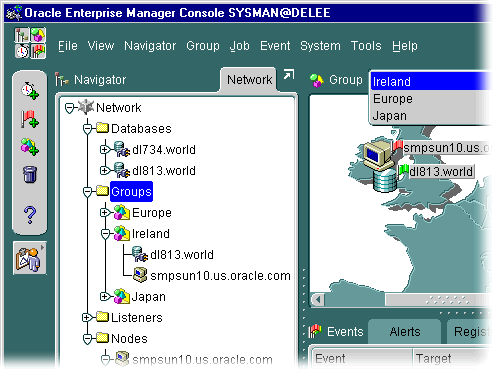Select Ireland in the Group dropdown list
The width and height of the screenshot is (498, 375).
coord(430,81)
